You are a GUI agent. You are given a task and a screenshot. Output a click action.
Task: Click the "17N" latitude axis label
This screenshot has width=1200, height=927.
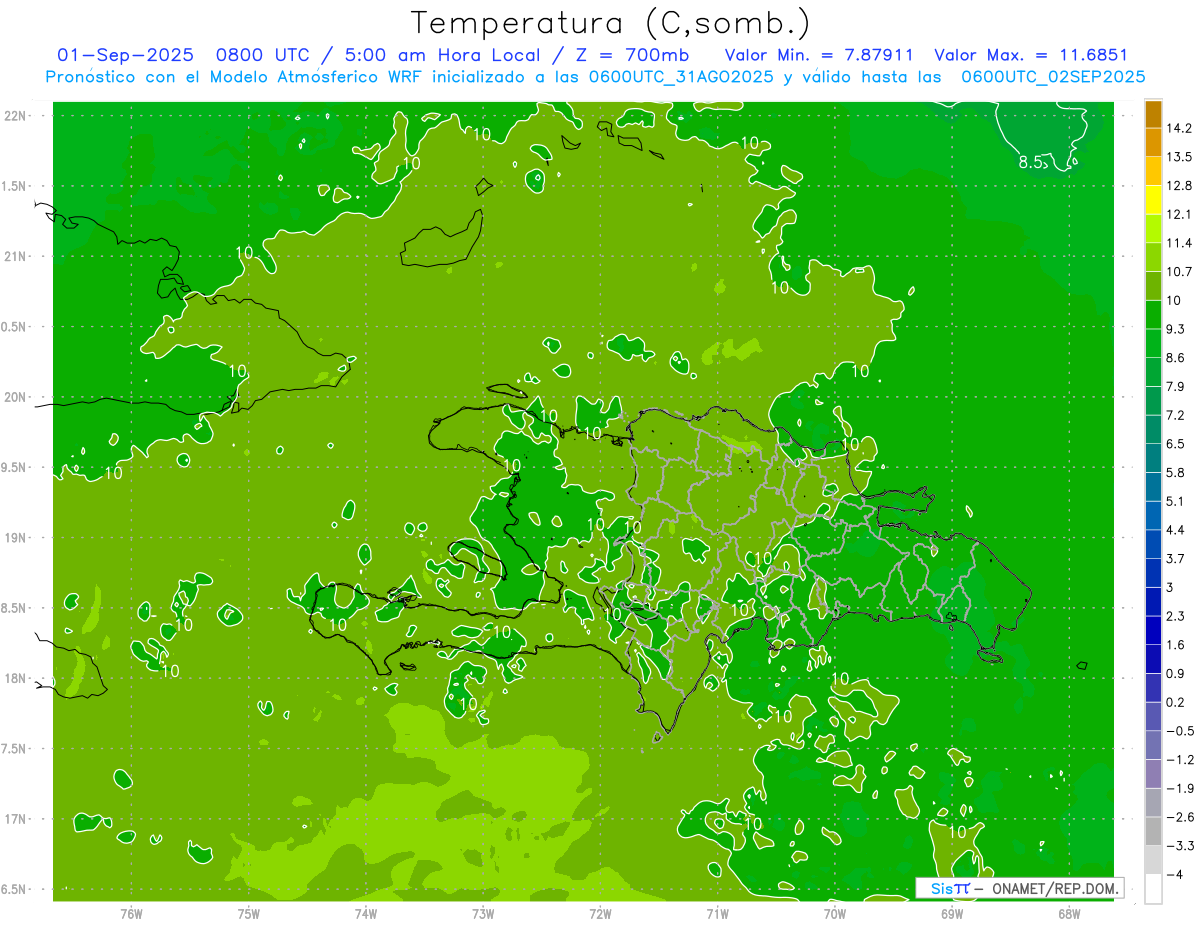(x=15, y=819)
